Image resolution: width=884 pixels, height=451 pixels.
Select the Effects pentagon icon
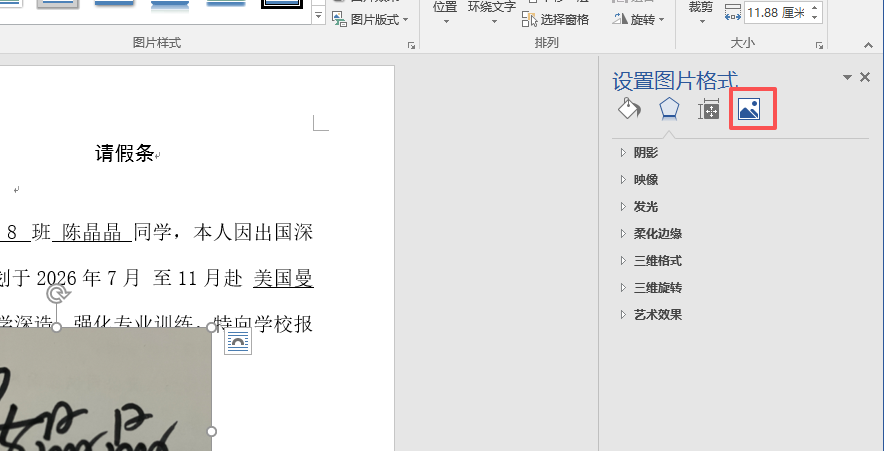[x=669, y=109]
